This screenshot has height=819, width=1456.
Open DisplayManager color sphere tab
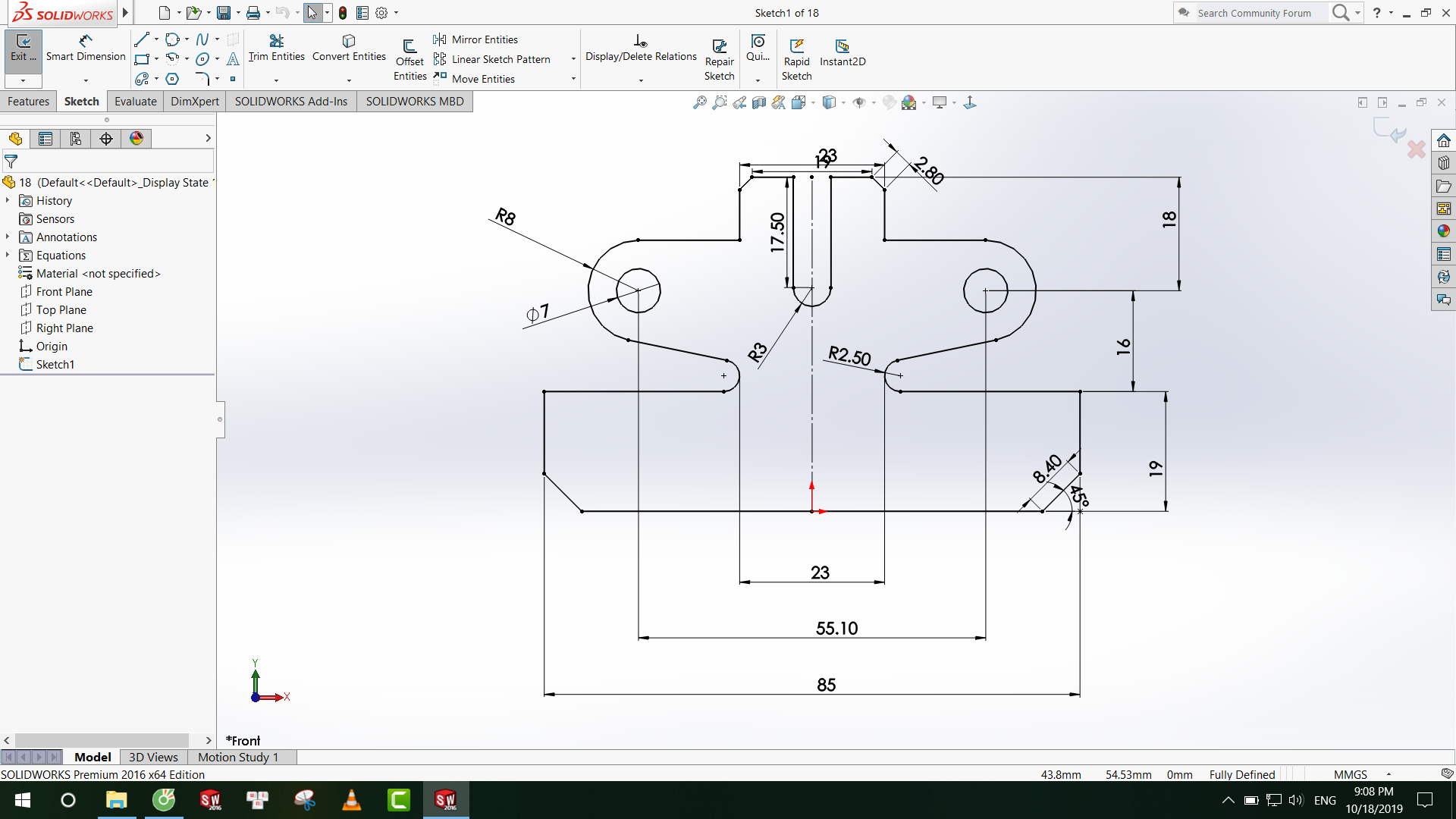coord(136,138)
